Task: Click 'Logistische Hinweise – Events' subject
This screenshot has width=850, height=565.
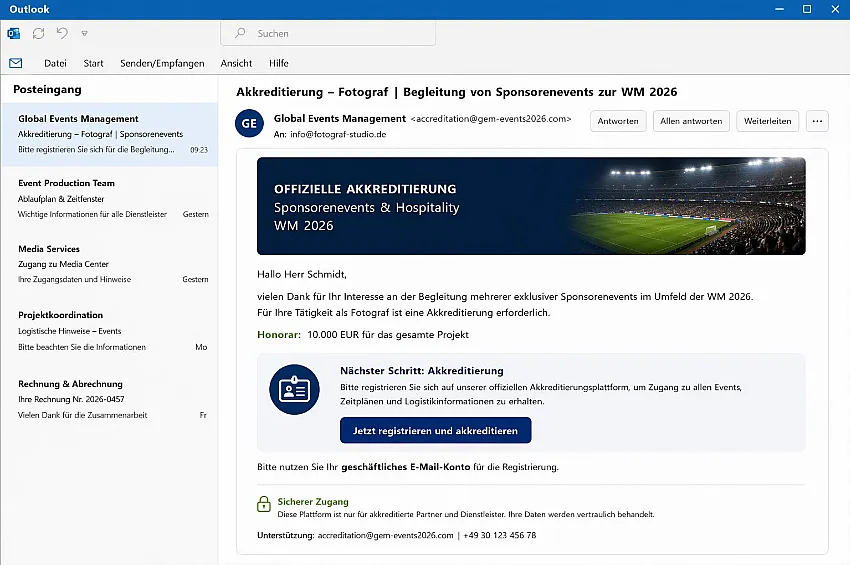Action: click(69, 331)
